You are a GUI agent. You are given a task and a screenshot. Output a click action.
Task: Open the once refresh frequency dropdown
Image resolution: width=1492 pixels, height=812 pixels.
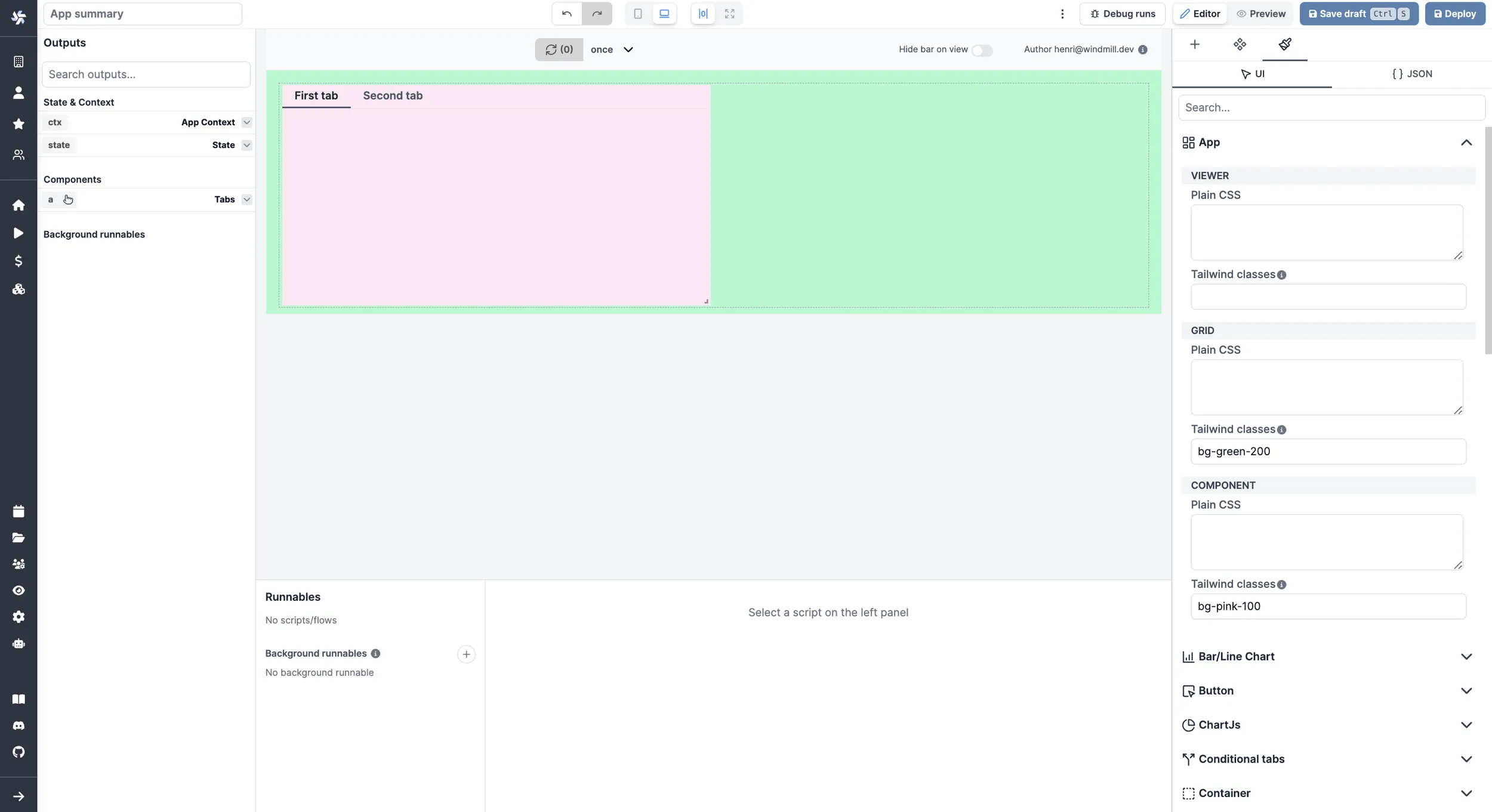click(612, 50)
